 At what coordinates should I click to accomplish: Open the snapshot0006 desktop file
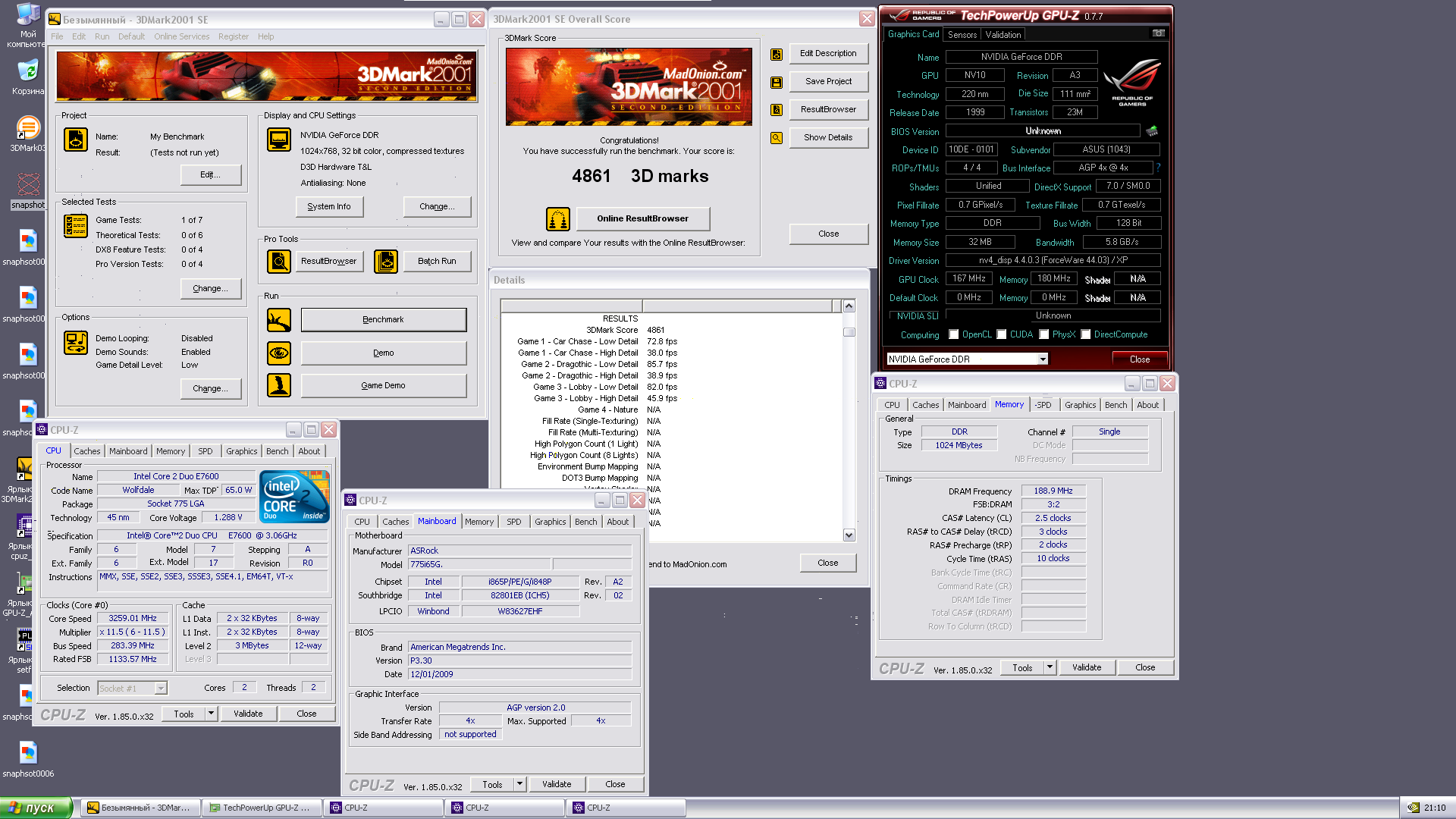coord(28,759)
